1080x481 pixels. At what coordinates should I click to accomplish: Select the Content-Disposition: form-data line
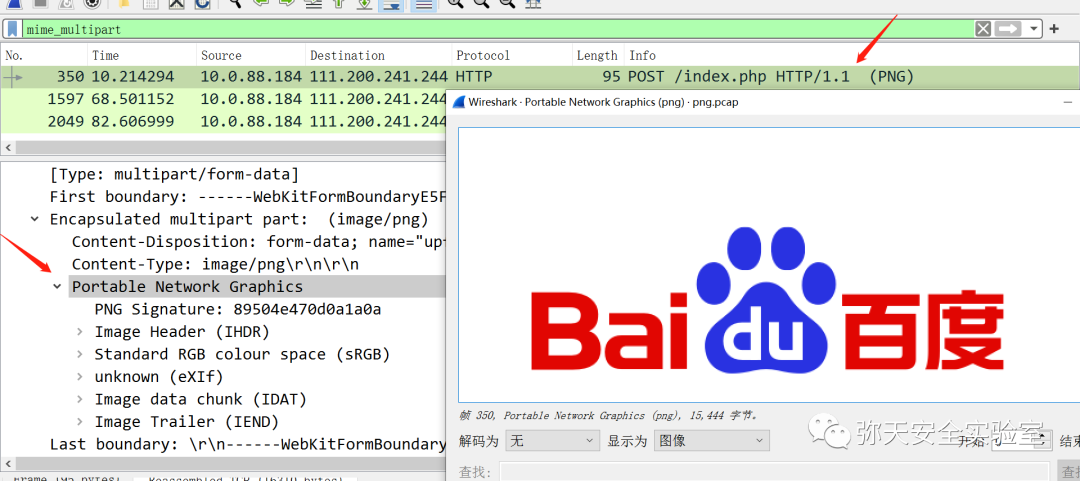click(x=259, y=242)
